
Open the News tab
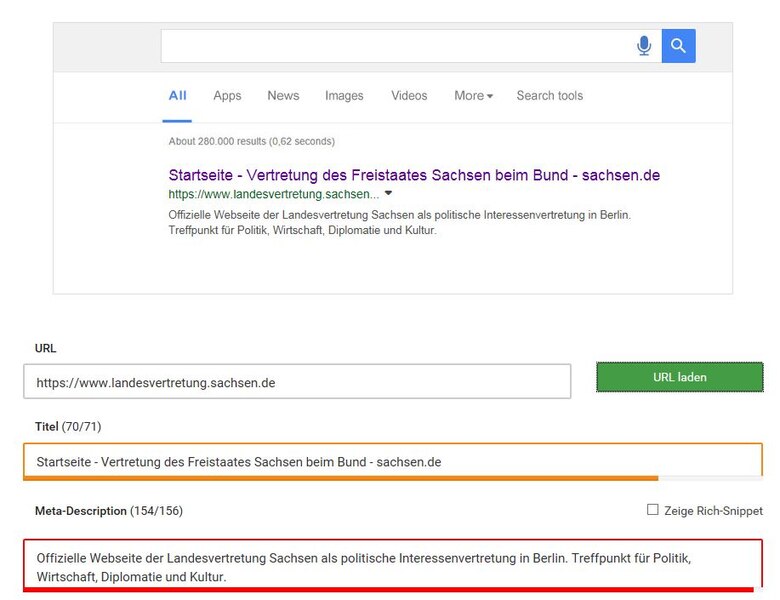[x=283, y=96]
